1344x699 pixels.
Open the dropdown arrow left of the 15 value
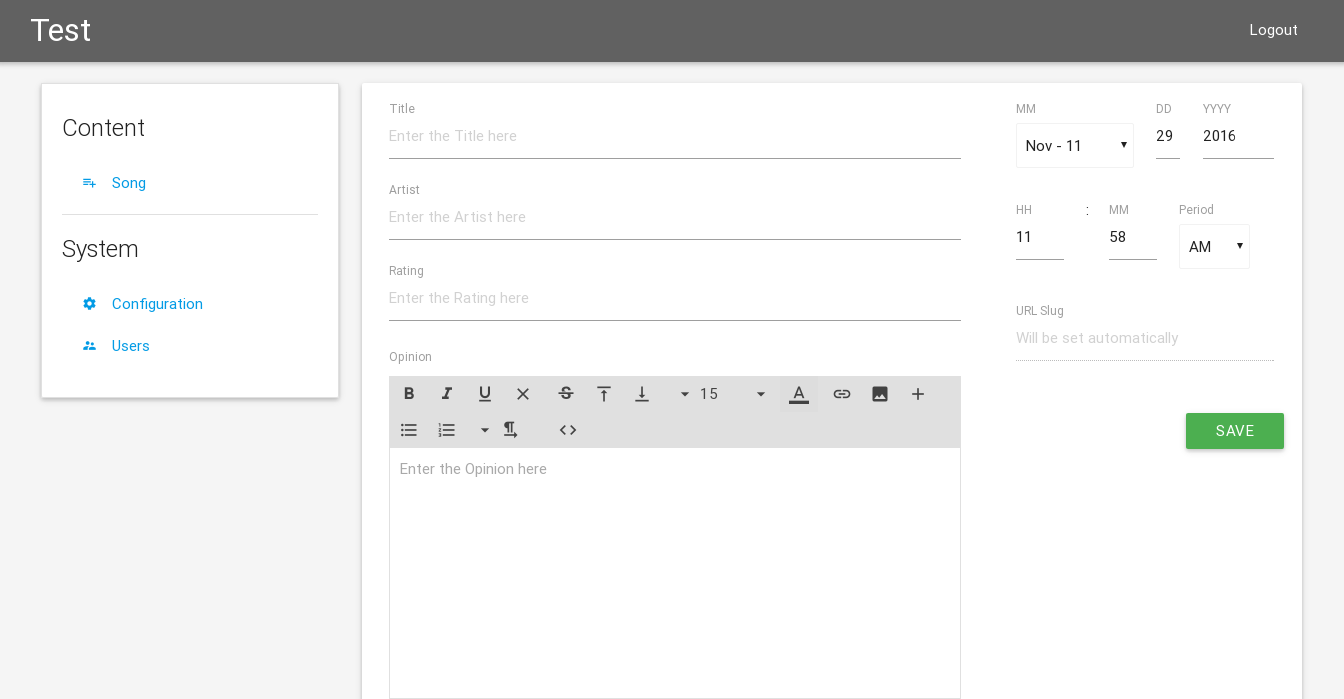tap(685, 394)
